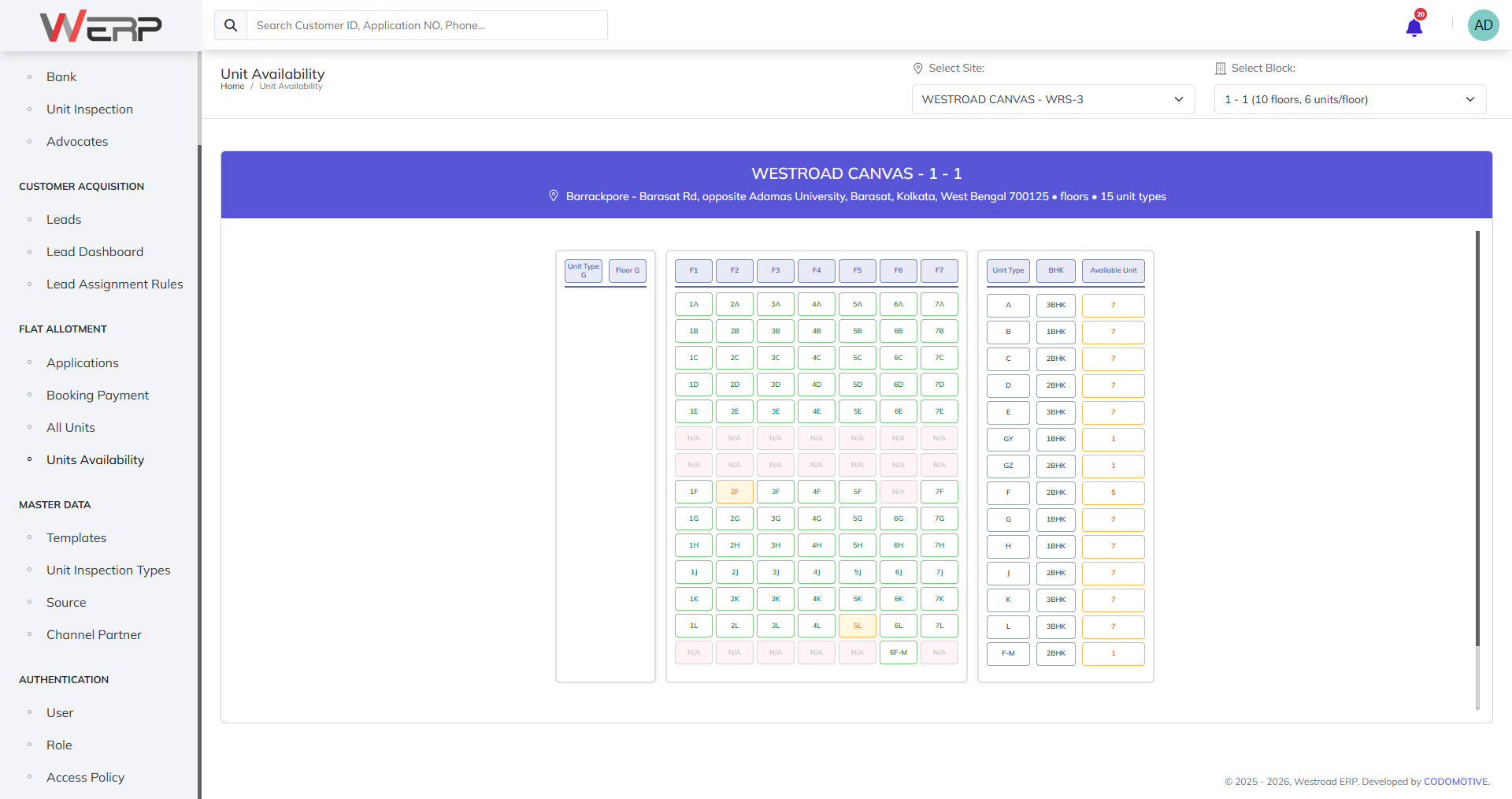Click the F4 floor column header
Screen dimensions: 1512x799
tap(817, 270)
